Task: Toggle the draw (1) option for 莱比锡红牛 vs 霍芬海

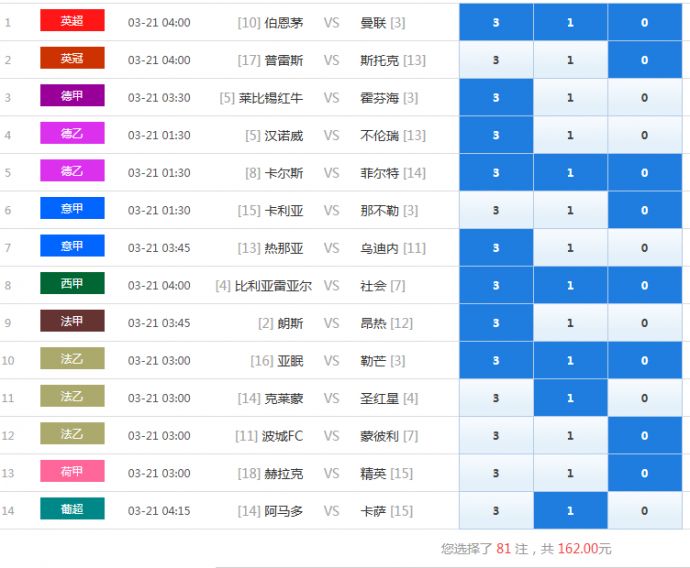Action: 570,98
